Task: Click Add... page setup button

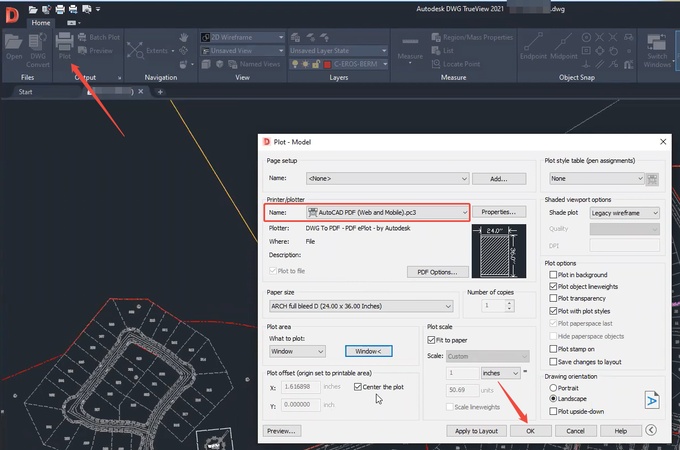Action: [499, 179]
